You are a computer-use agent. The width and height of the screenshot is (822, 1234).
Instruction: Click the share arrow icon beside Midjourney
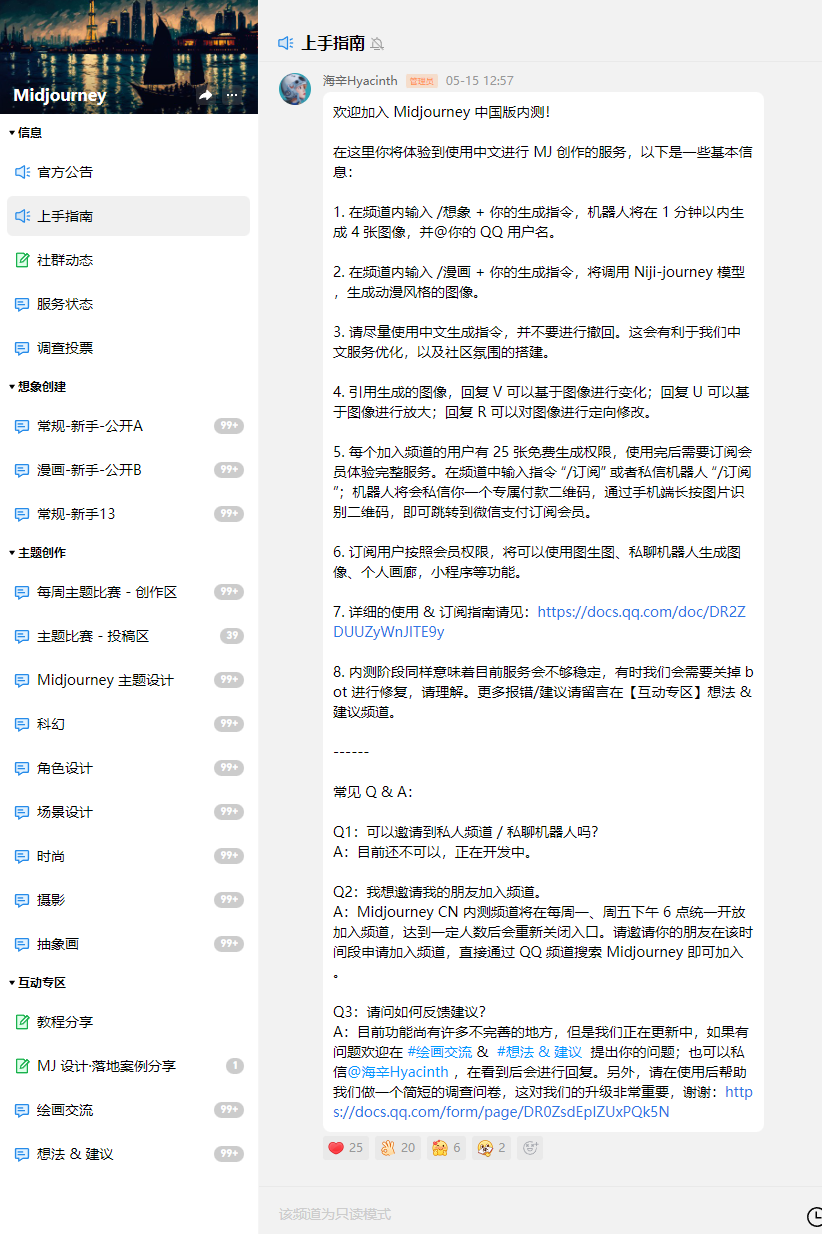(x=205, y=95)
